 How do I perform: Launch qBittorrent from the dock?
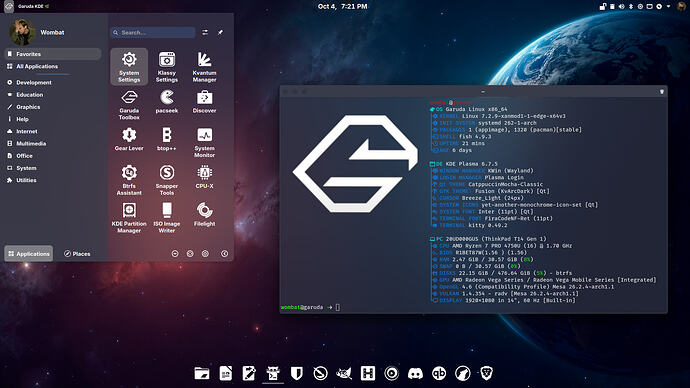(x=439, y=373)
